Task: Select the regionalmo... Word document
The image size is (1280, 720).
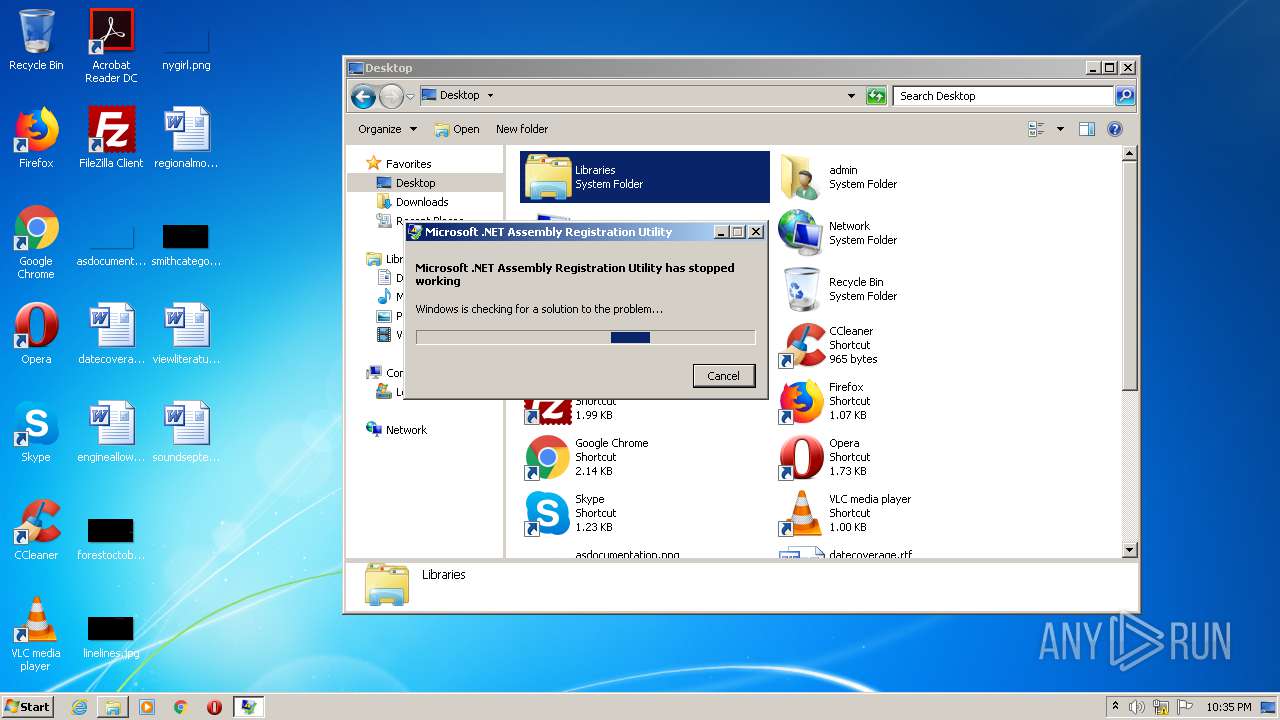Action: pos(186,138)
